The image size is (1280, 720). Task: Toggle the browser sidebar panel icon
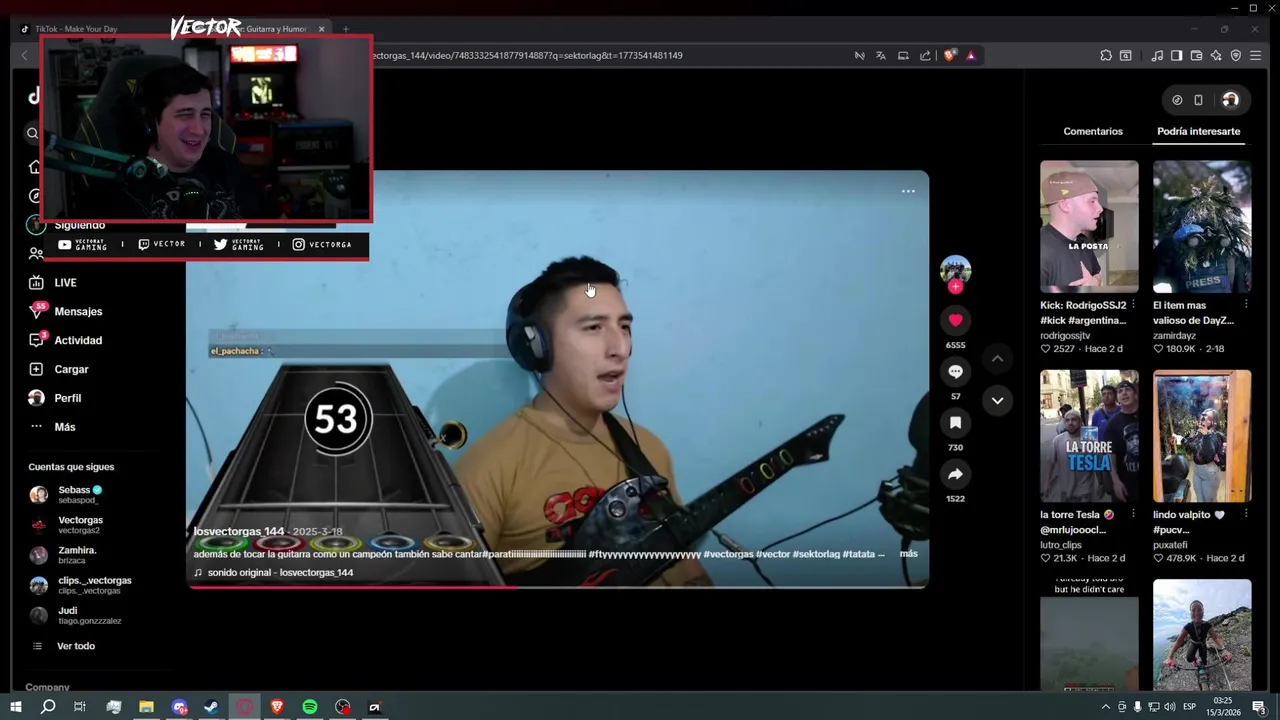click(x=1177, y=55)
